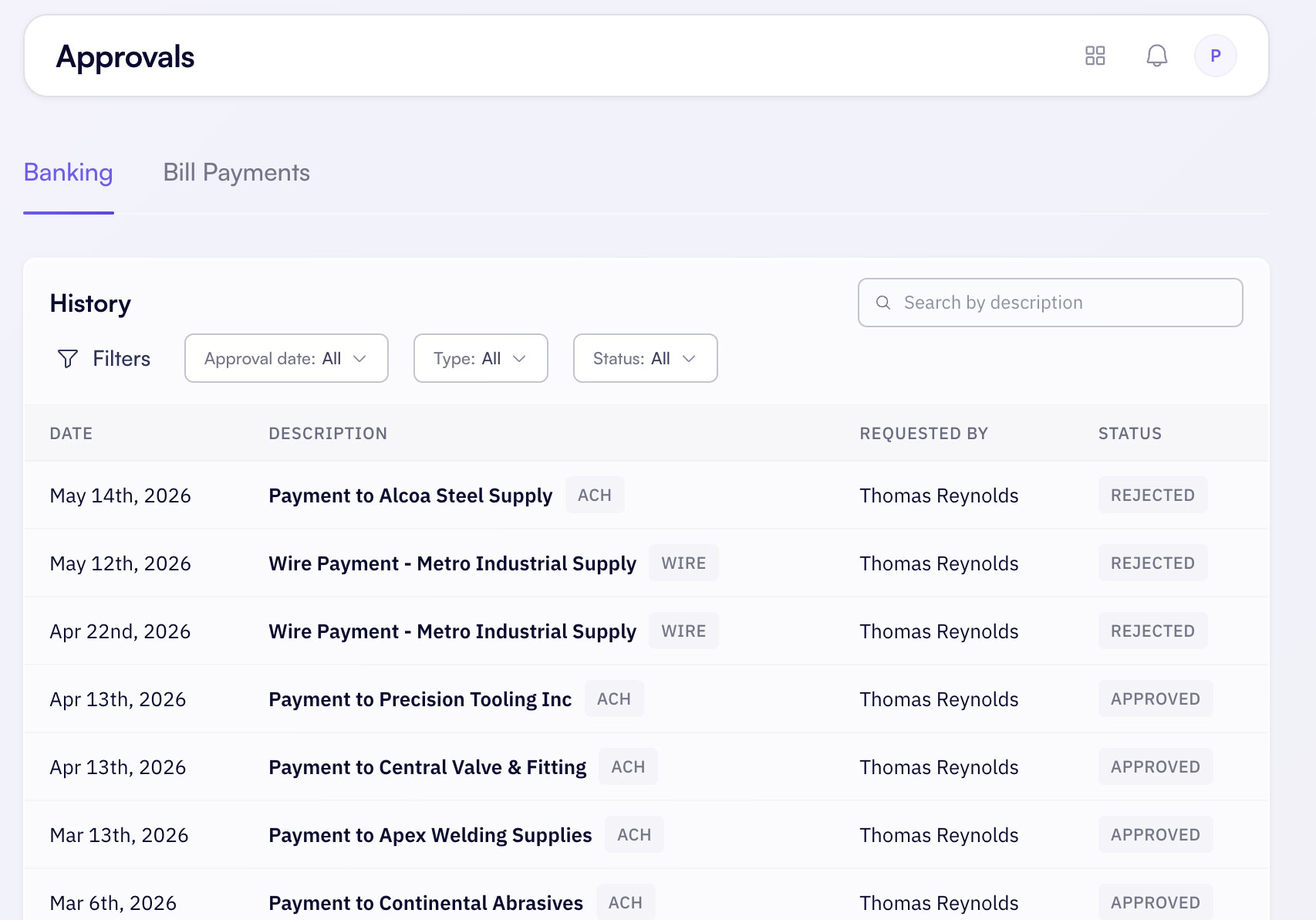This screenshot has width=1316, height=920.
Task: Open May 12th Metro Industrial wire payment
Action: [x=452, y=563]
